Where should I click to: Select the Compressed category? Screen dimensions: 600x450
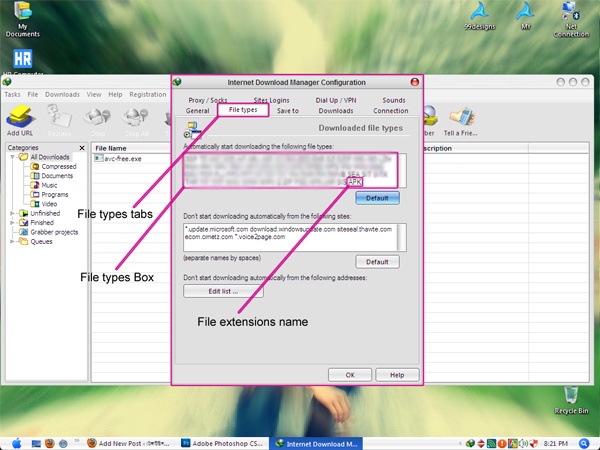(54, 166)
